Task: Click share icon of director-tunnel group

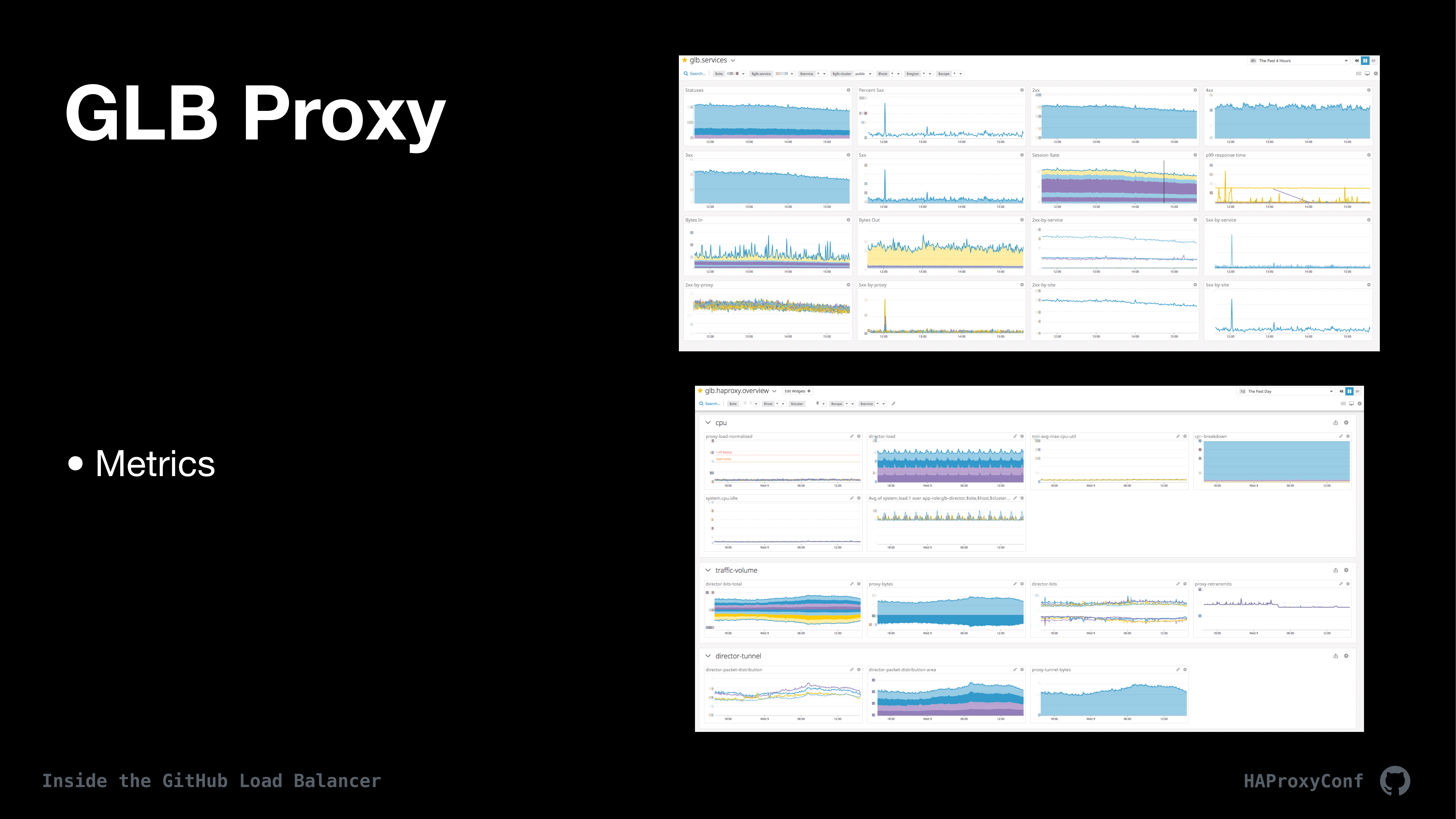Action: click(1336, 656)
